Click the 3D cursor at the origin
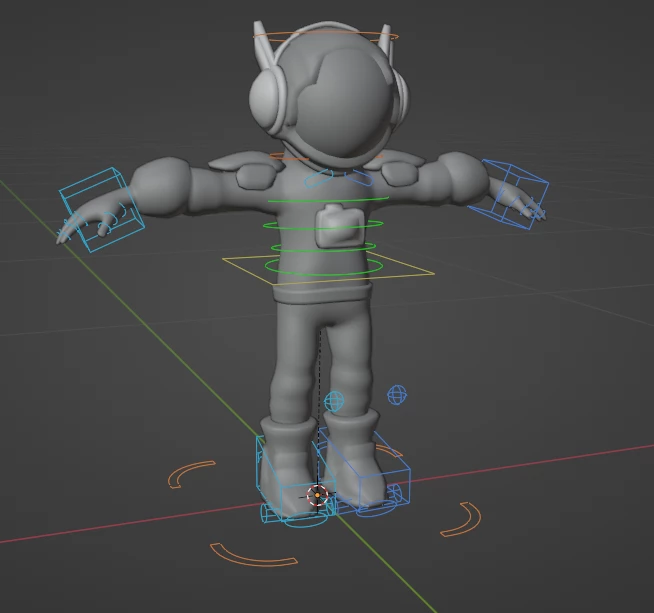Viewport: 654px width, 613px height. pyautogui.click(x=317, y=495)
